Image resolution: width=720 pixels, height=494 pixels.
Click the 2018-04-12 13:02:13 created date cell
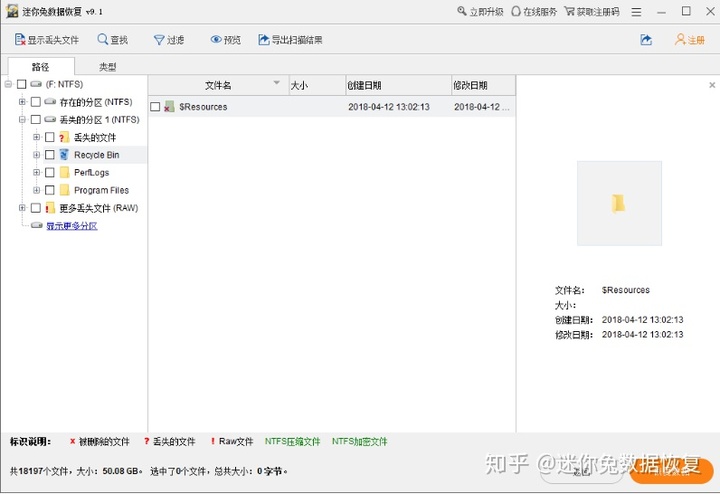(388, 107)
